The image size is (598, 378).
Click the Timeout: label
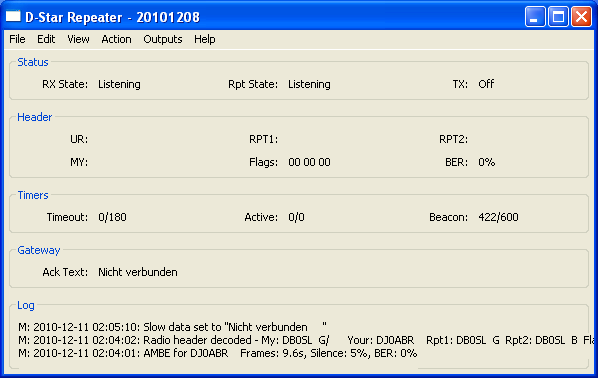67,217
